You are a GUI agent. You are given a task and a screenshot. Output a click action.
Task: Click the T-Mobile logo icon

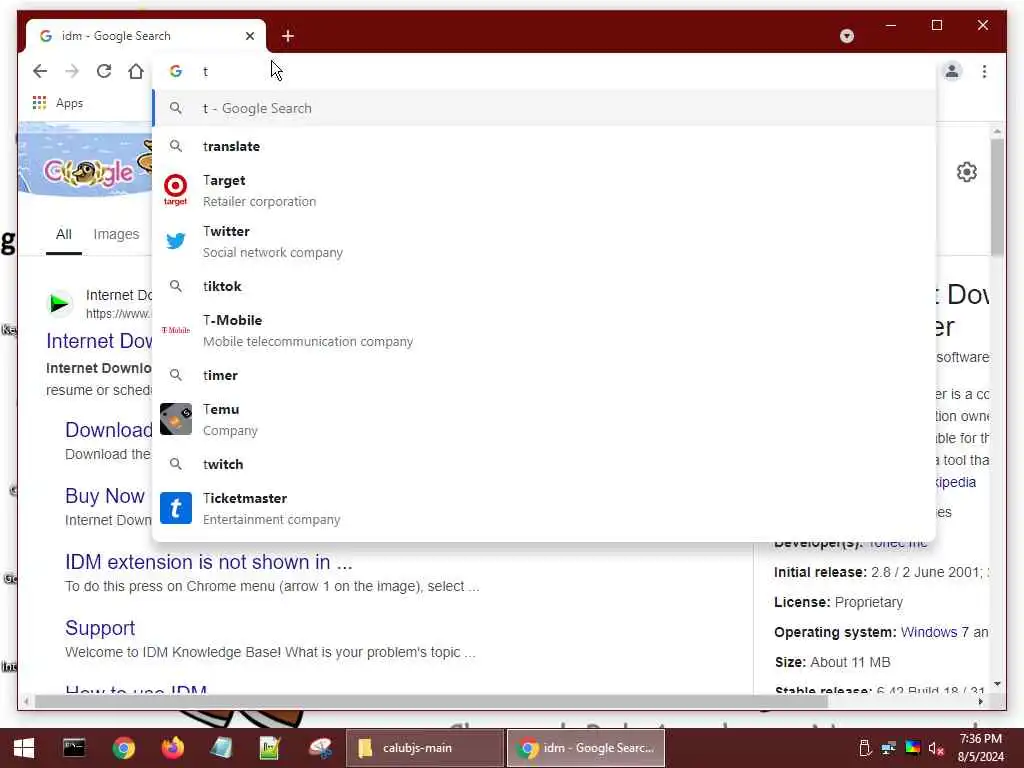[176, 330]
